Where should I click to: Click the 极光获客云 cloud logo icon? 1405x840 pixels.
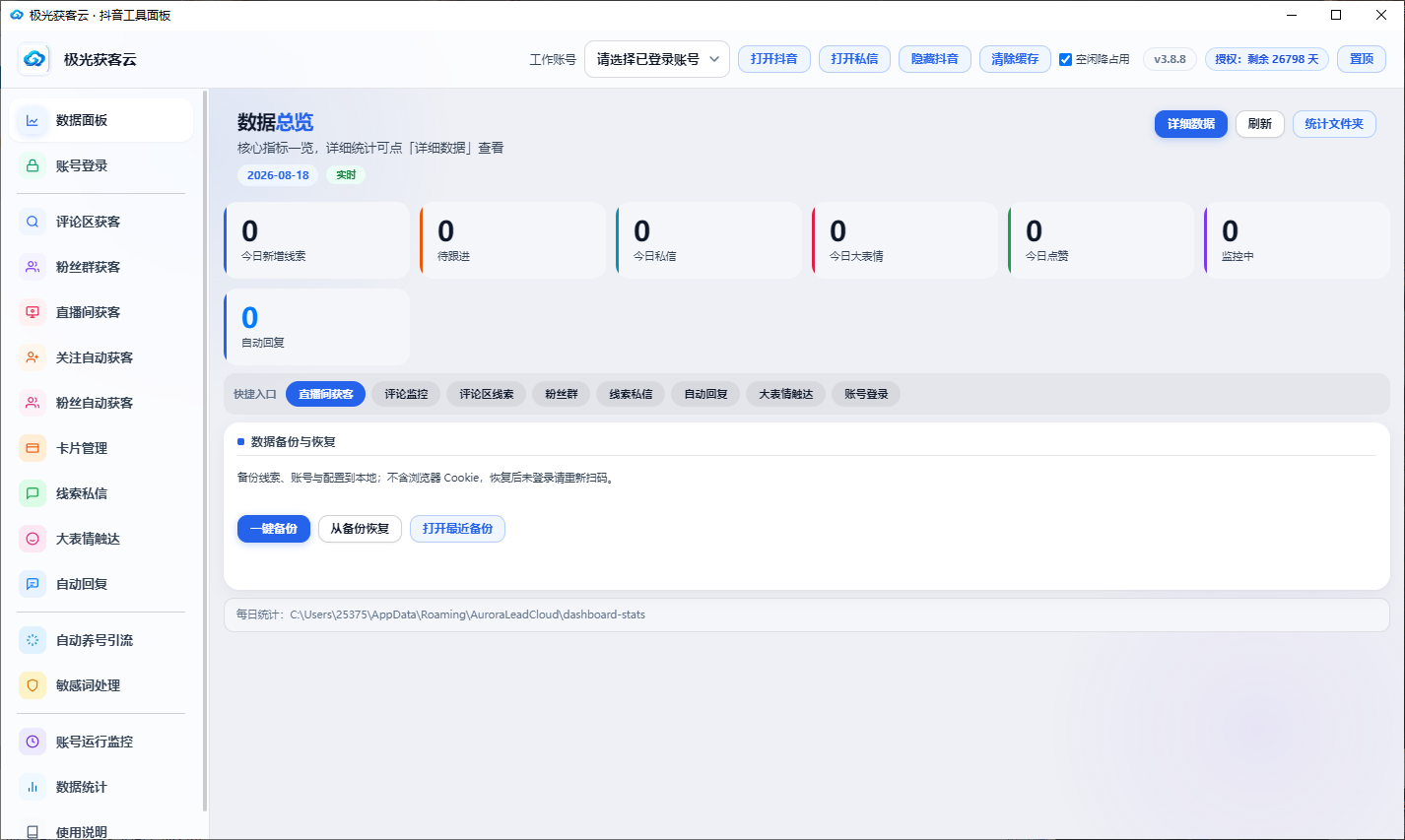tap(34, 59)
